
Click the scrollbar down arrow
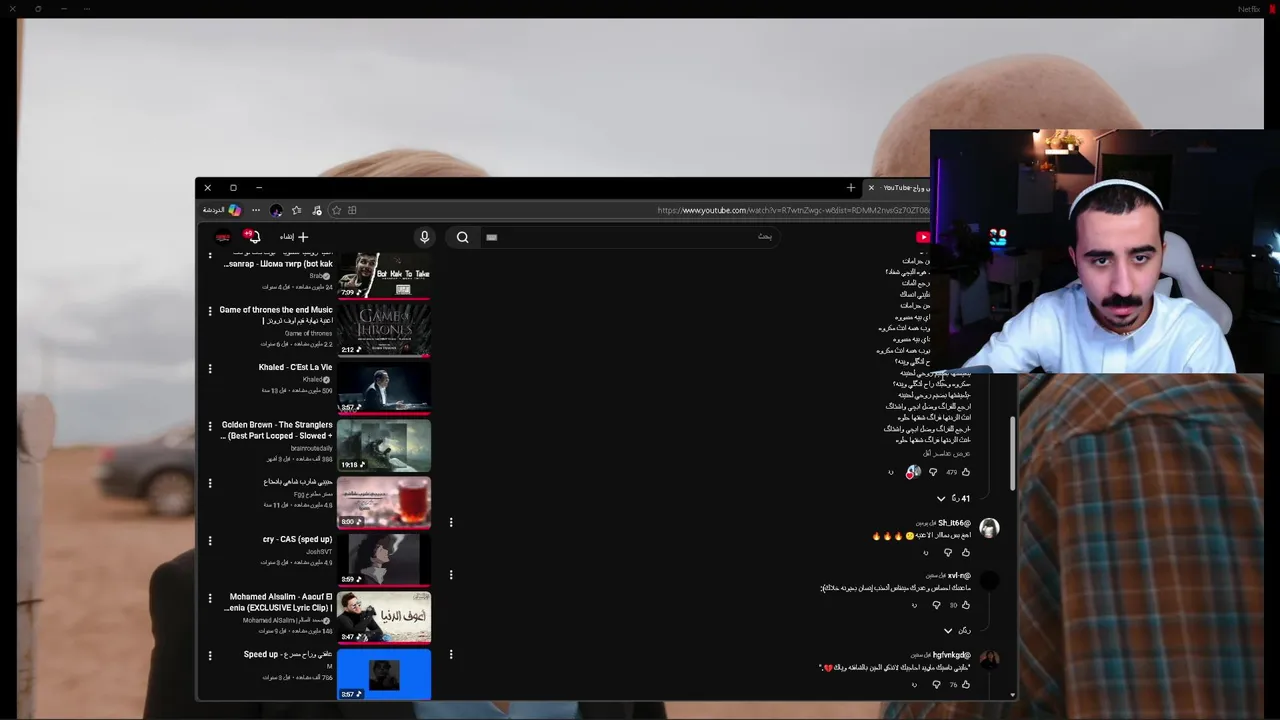click(x=1012, y=694)
